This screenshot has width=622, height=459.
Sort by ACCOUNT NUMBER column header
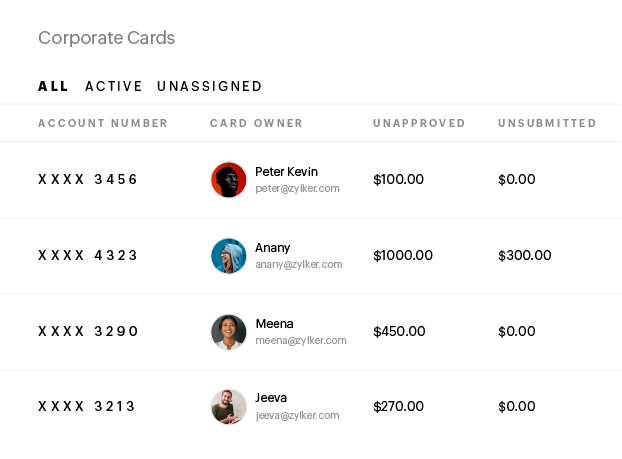pos(103,124)
